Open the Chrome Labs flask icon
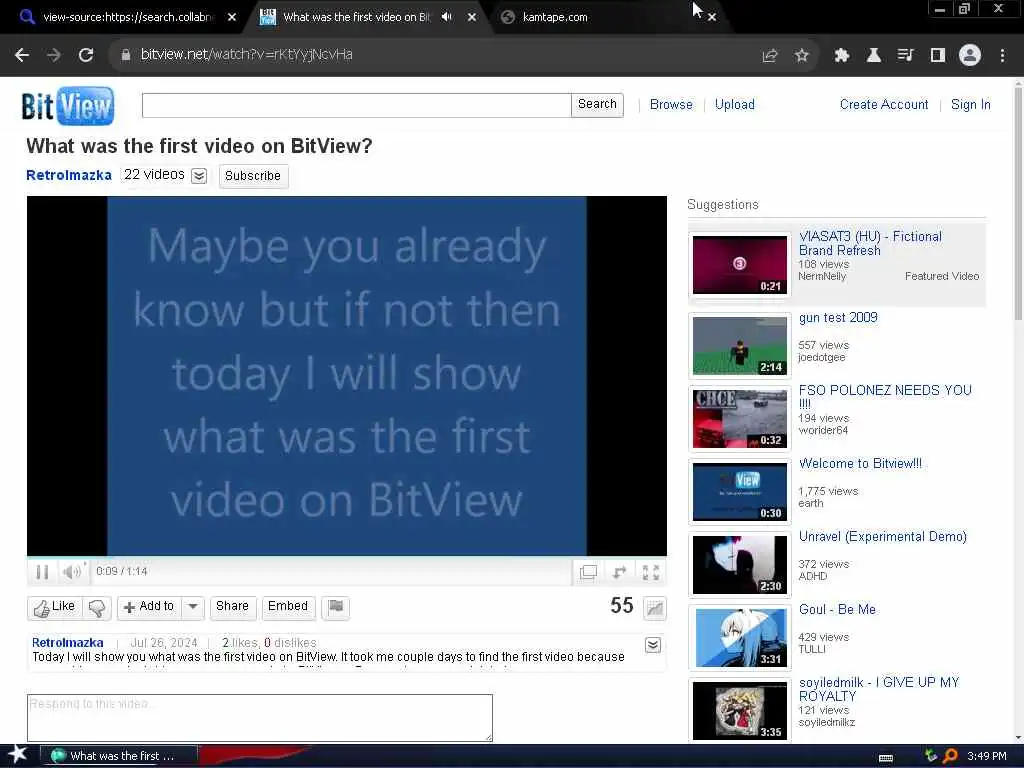 pyautogui.click(x=873, y=56)
